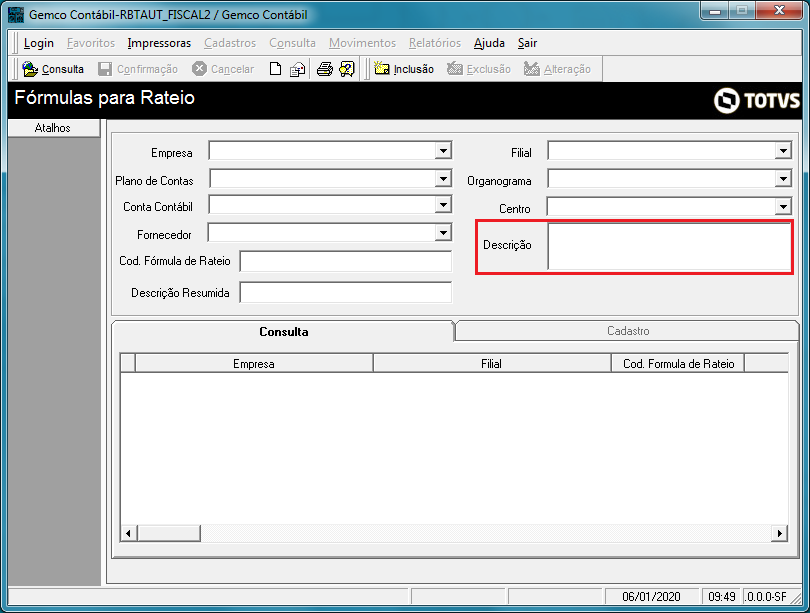Open the Movimentos menu

[x=362, y=43]
